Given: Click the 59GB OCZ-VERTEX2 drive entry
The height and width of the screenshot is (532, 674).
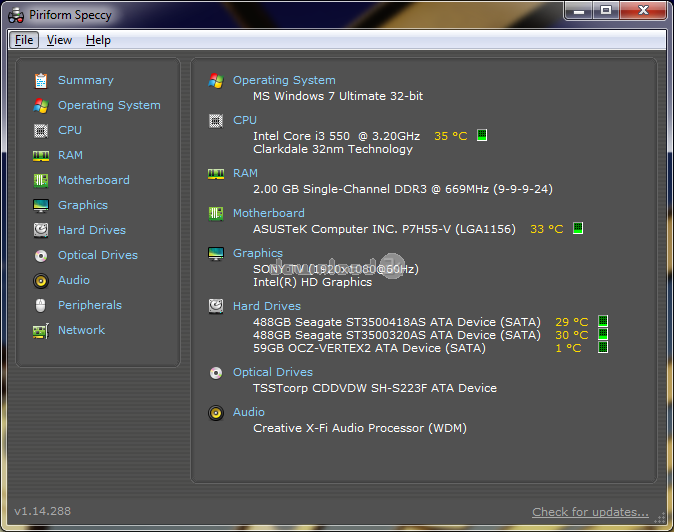Looking at the screenshot, I should coord(369,348).
